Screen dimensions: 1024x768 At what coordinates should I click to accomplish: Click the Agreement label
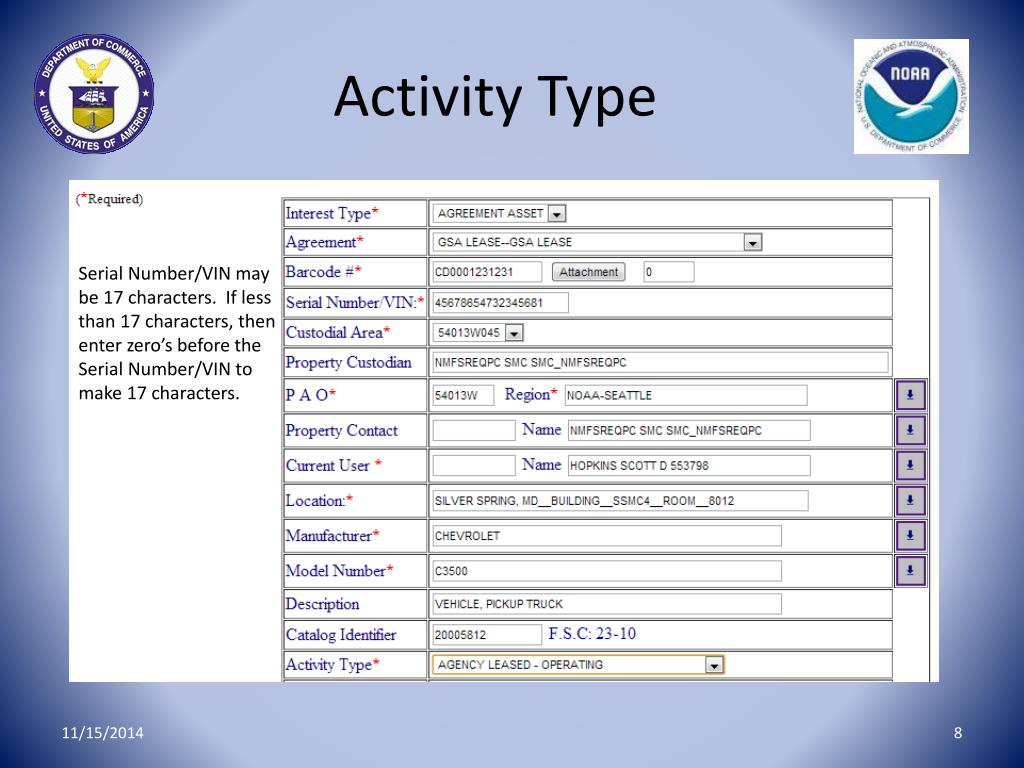pyautogui.click(x=325, y=242)
